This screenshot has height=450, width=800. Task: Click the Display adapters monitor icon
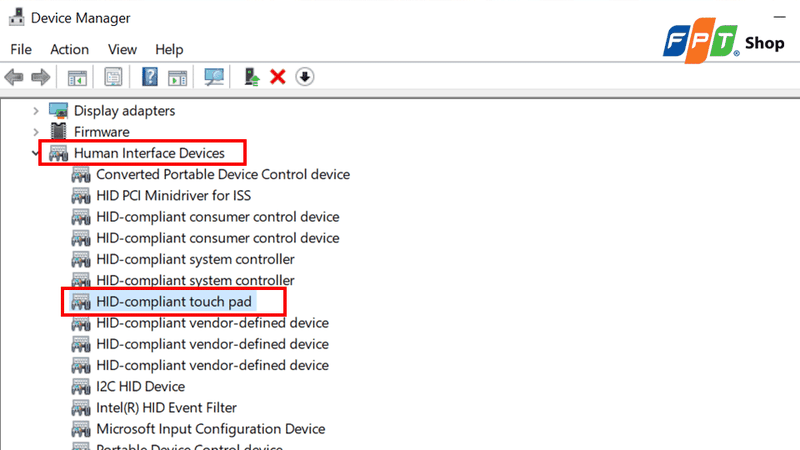[x=58, y=111]
